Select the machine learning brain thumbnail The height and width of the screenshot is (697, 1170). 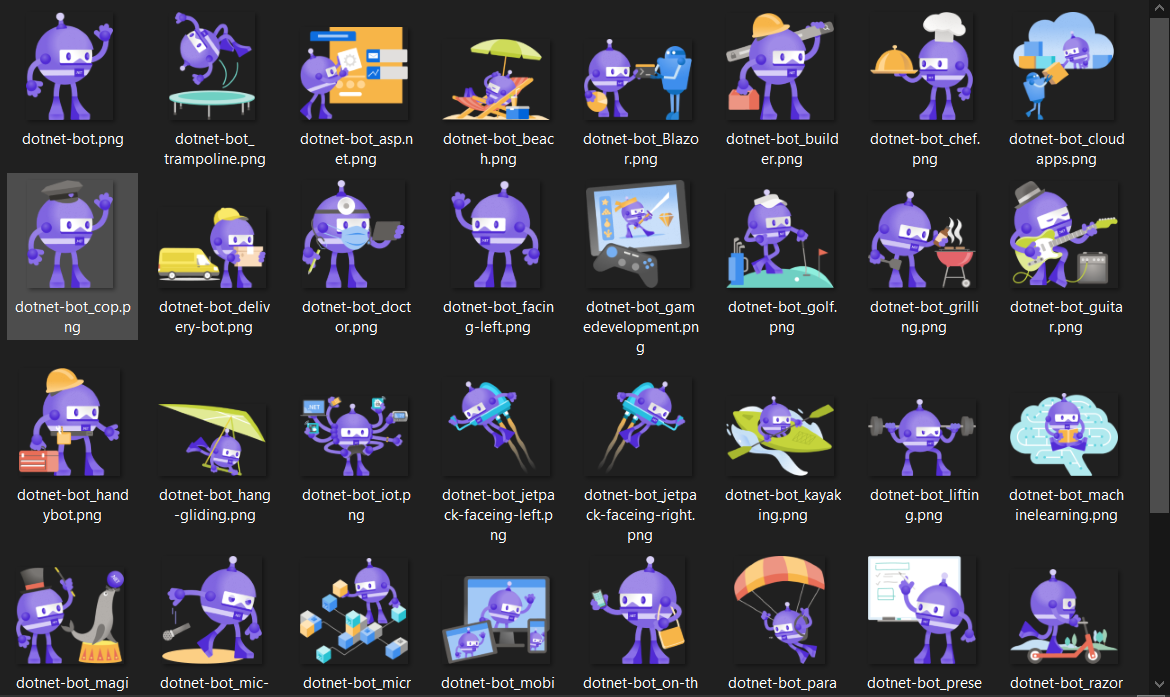click(1065, 434)
